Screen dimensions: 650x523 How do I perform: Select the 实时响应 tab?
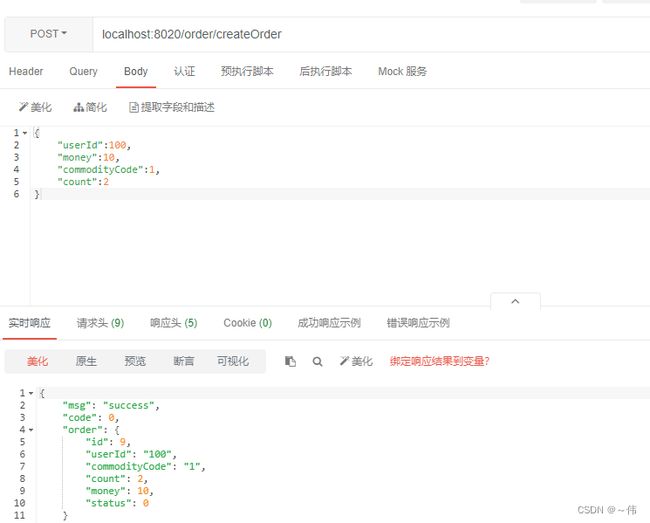point(29,323)
